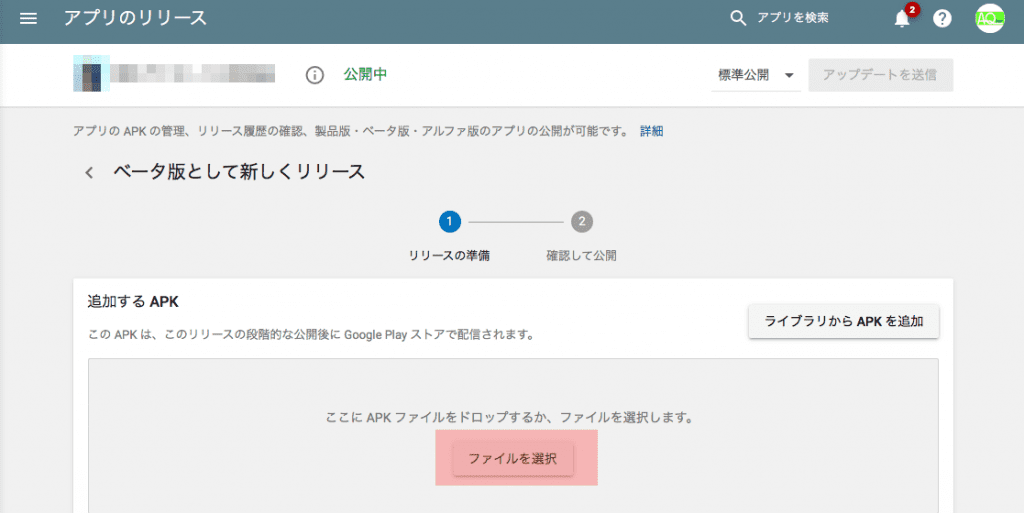Click the search magnifier icon
The height and width of the screenshot is (513, 1024).
(x=738, y=18)
